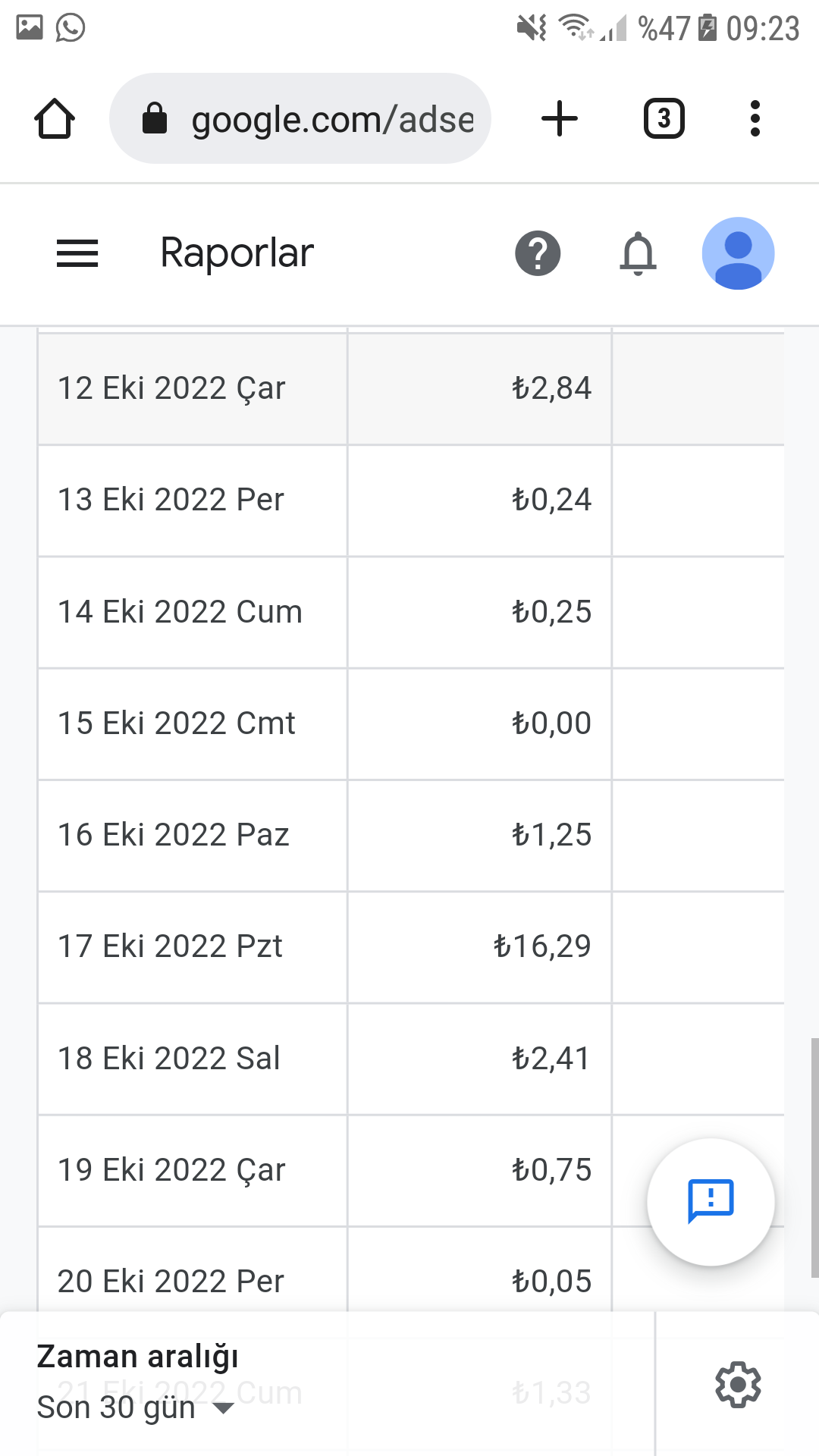The image size is (819, 1456).
Task: Tap the Zaman aralığı label
Action: (137, 1357)
